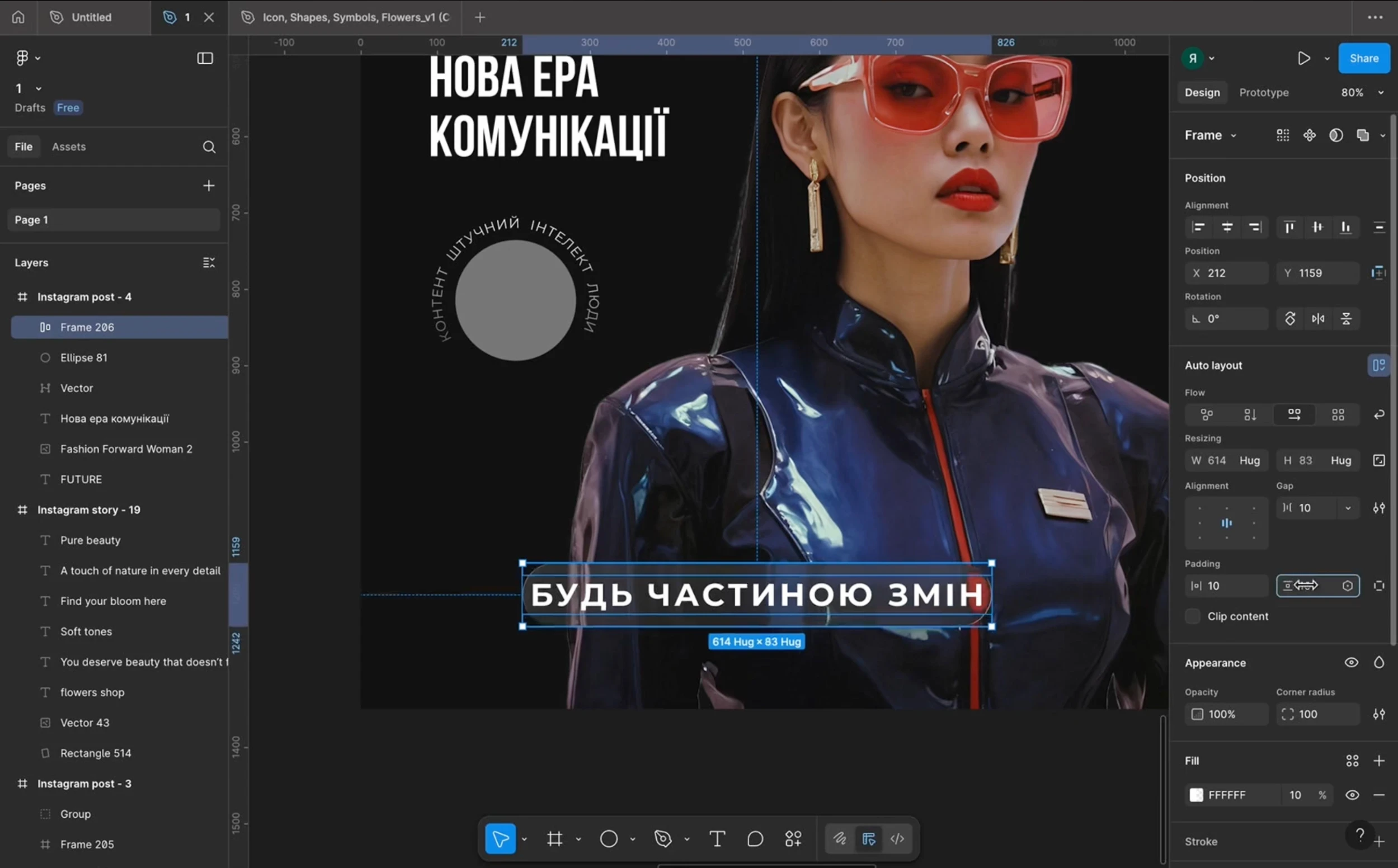Switch to the Prototype tab

(x=1264, y=92)
